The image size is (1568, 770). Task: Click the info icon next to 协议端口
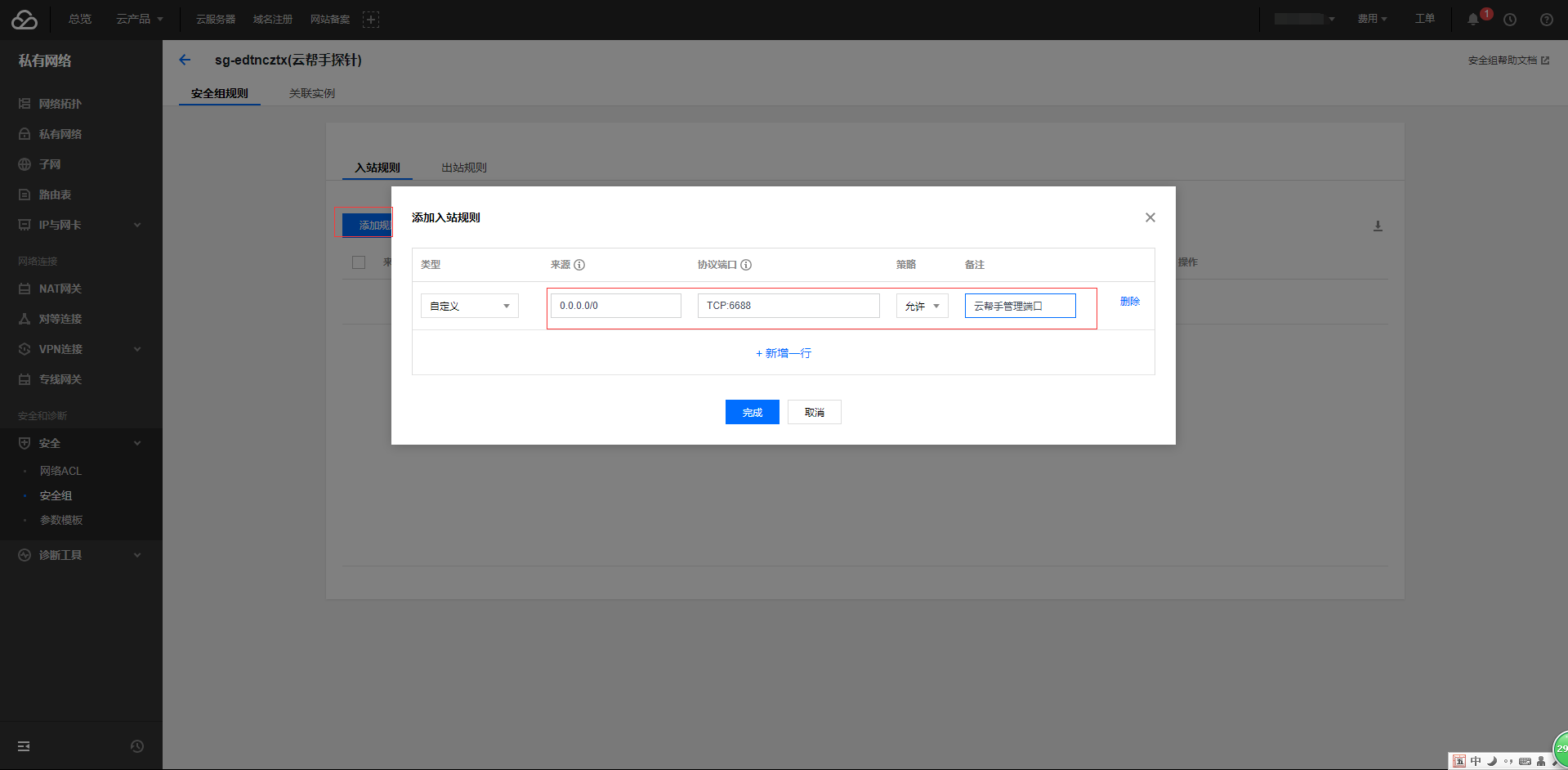[x=746, y=265]
